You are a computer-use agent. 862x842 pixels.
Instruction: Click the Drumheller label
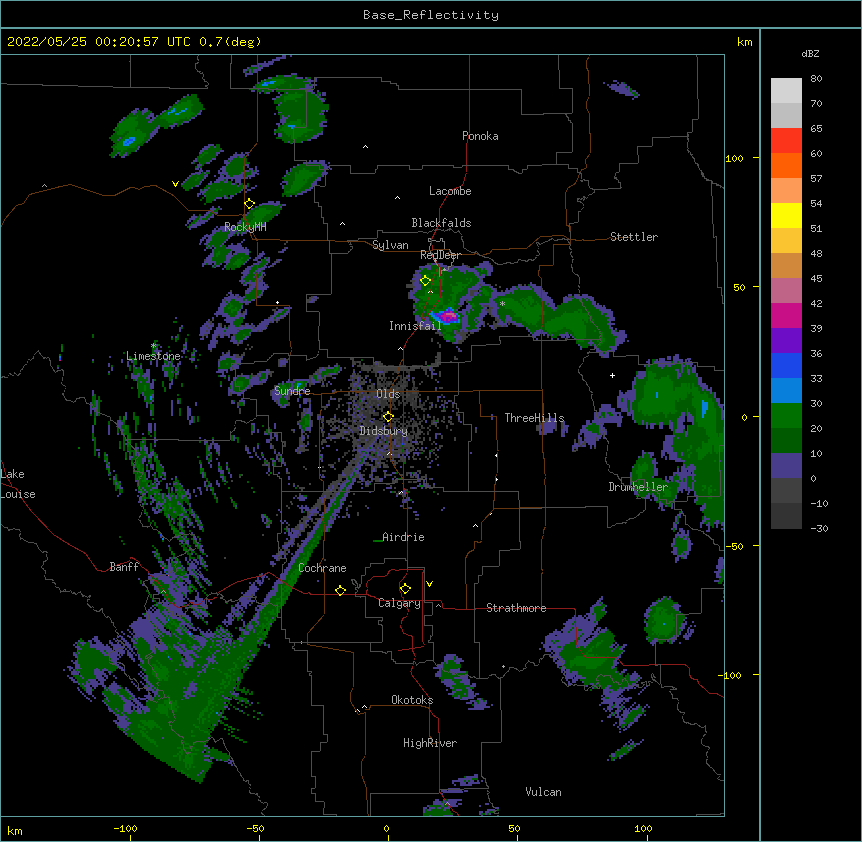(x=638, y=487)
